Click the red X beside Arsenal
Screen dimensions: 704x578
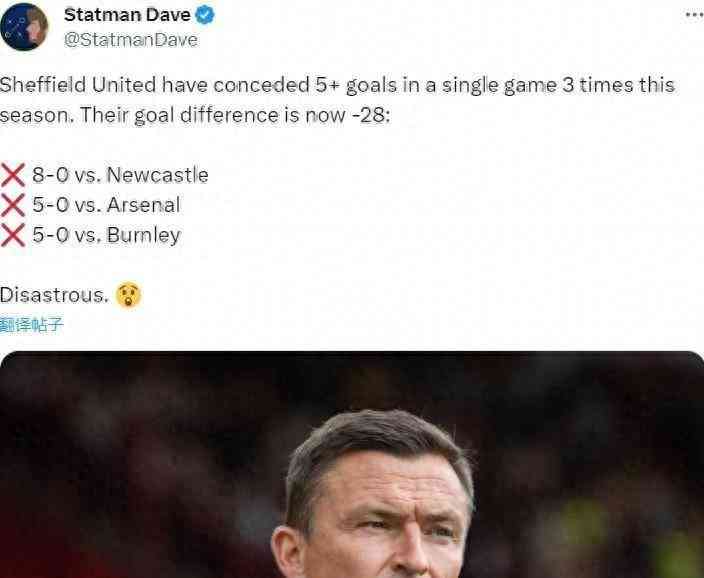(13, 205)
